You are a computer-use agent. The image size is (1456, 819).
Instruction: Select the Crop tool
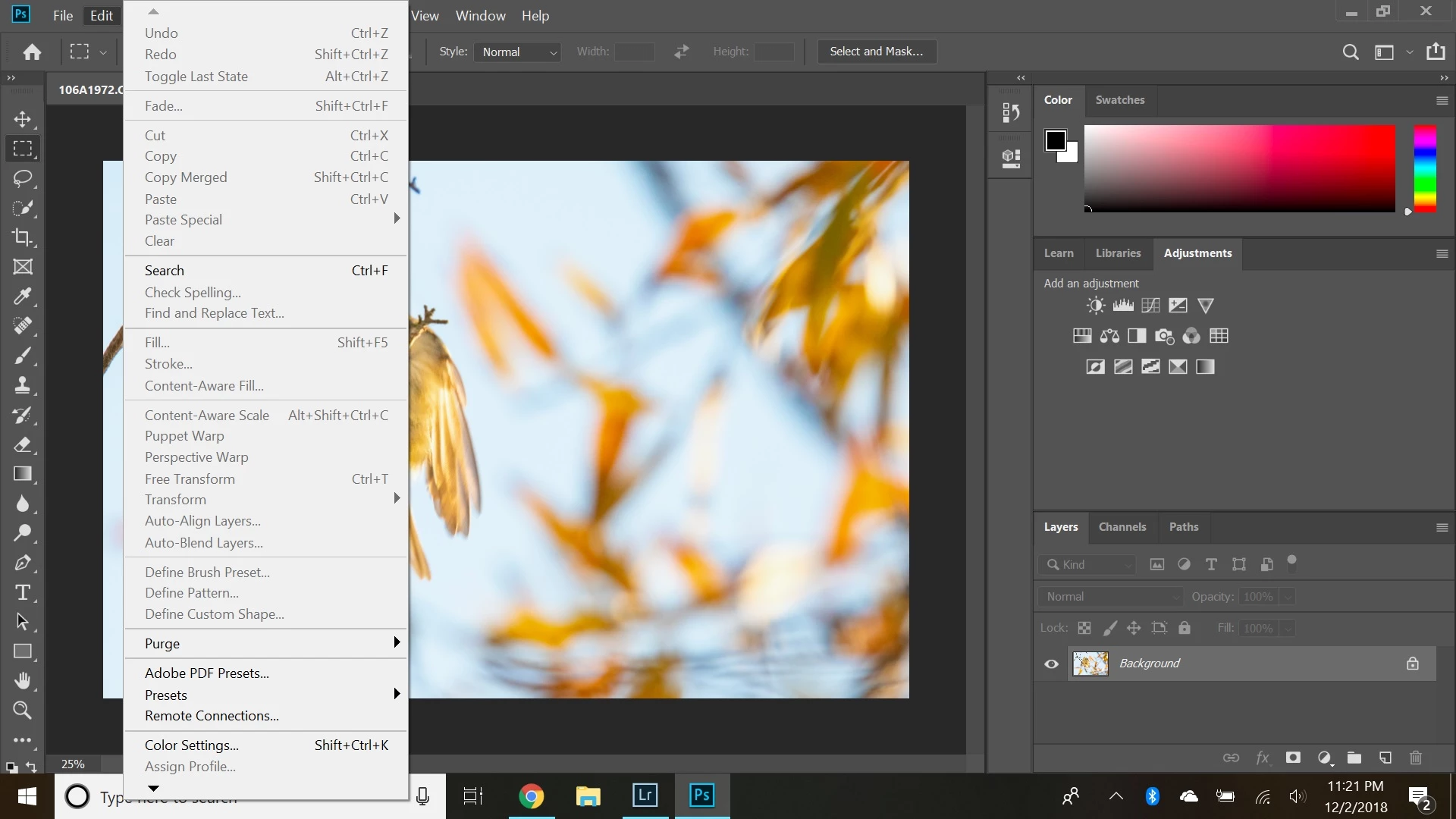[x=23, y=237]
